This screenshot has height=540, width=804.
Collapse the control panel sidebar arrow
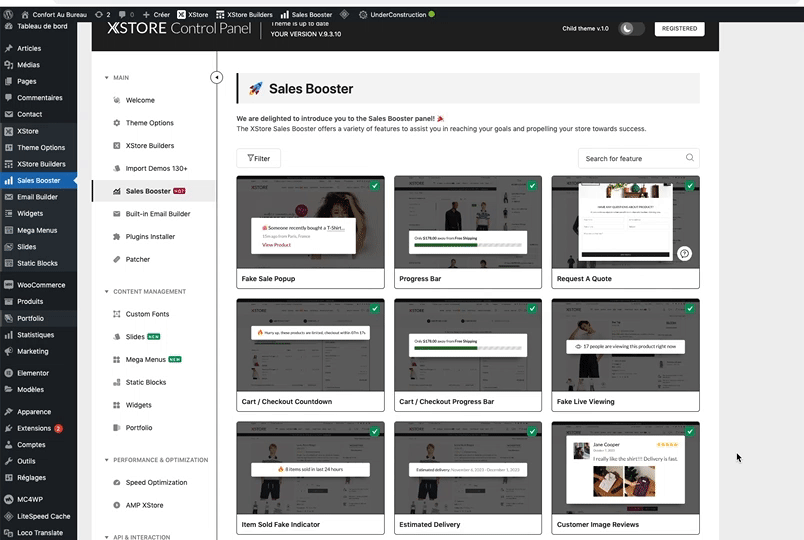click(216, 77)
